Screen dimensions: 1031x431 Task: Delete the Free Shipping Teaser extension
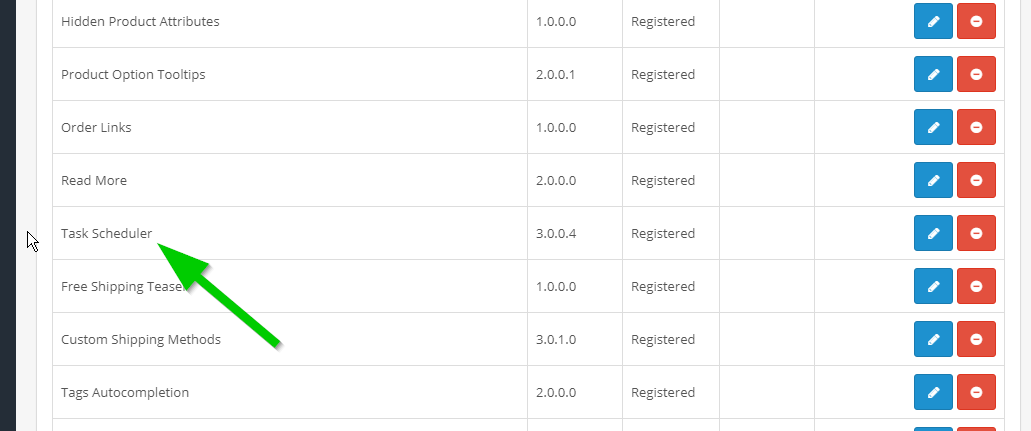(x=976, y=286)
